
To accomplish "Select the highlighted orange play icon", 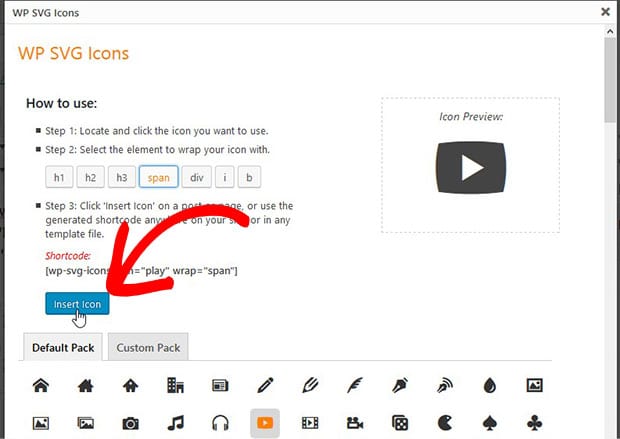I will 265,423.
